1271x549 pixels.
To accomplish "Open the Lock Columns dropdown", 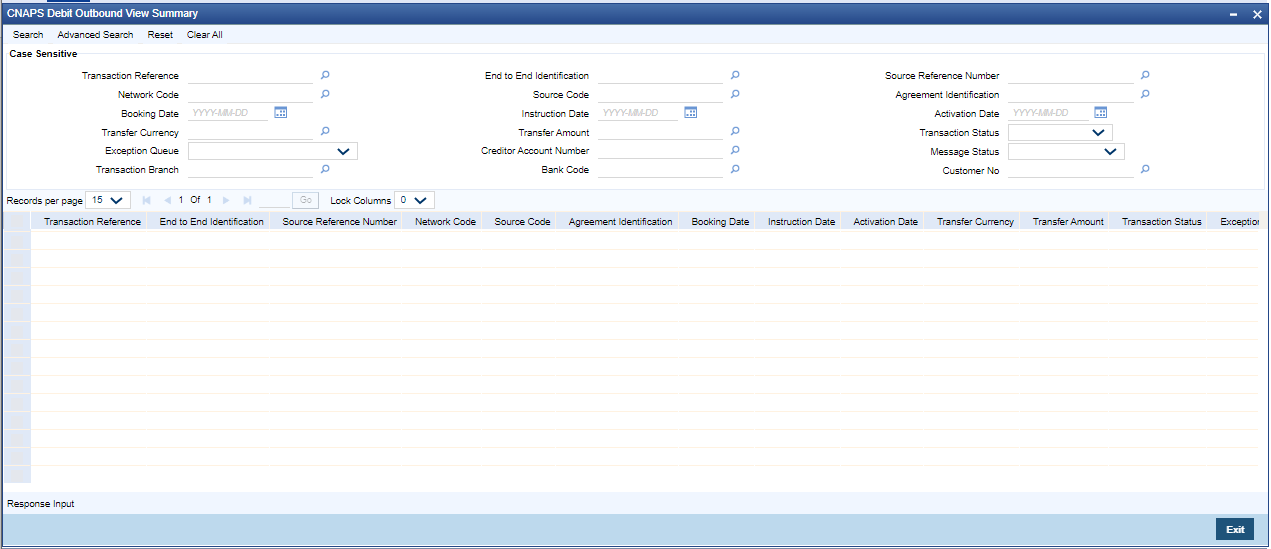I will click(x=415, y=200).
